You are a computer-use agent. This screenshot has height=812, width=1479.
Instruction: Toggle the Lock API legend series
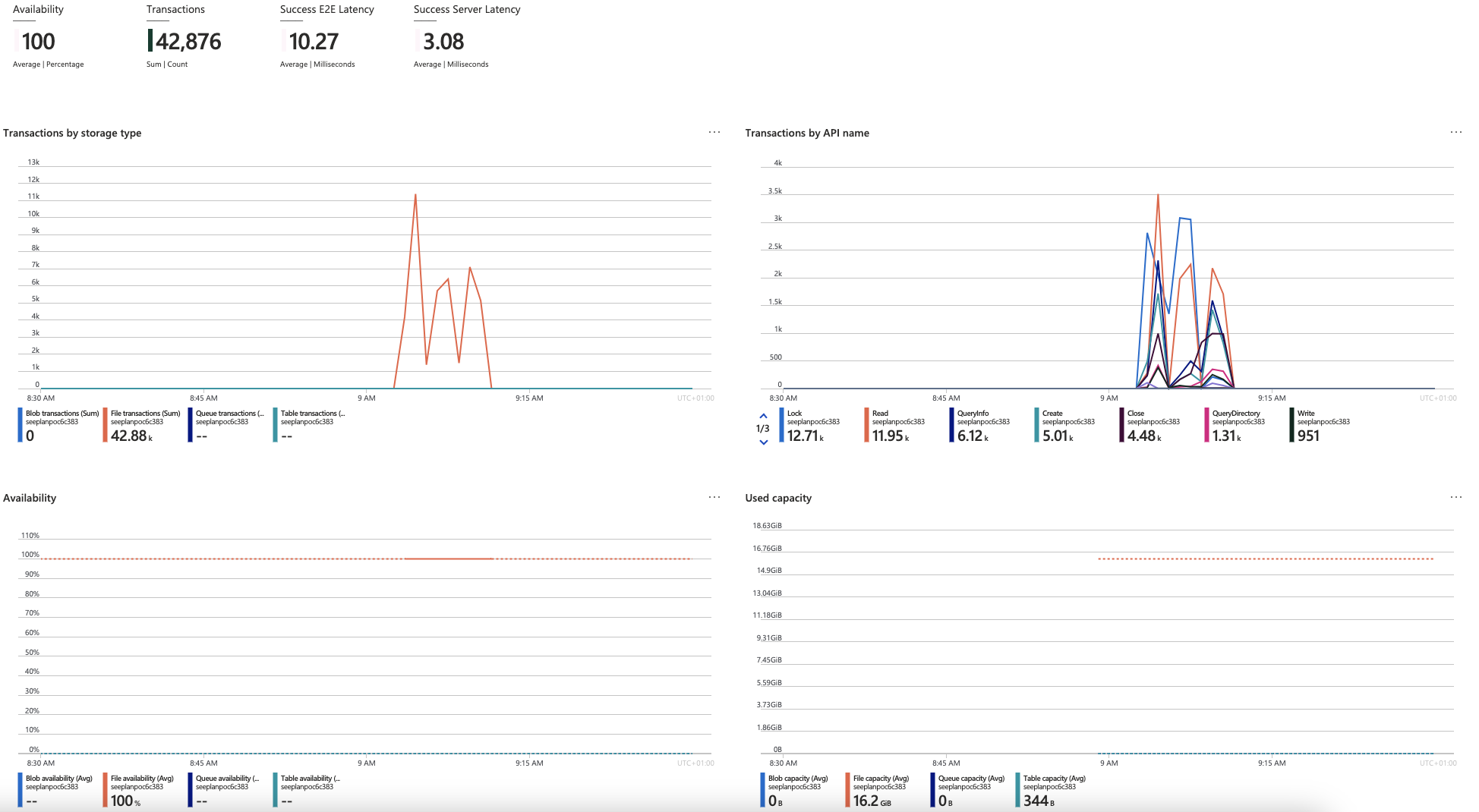[812, 424]
